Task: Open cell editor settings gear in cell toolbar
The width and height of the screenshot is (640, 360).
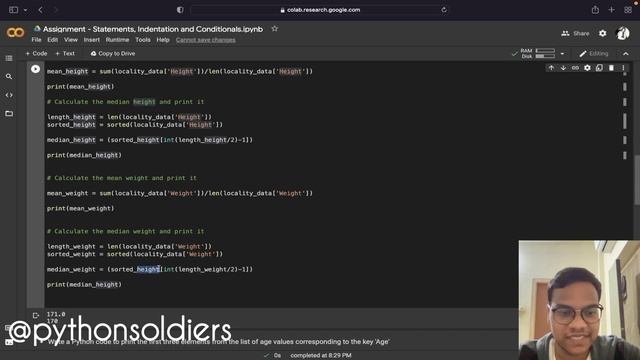Action: (x=587, y=68)
